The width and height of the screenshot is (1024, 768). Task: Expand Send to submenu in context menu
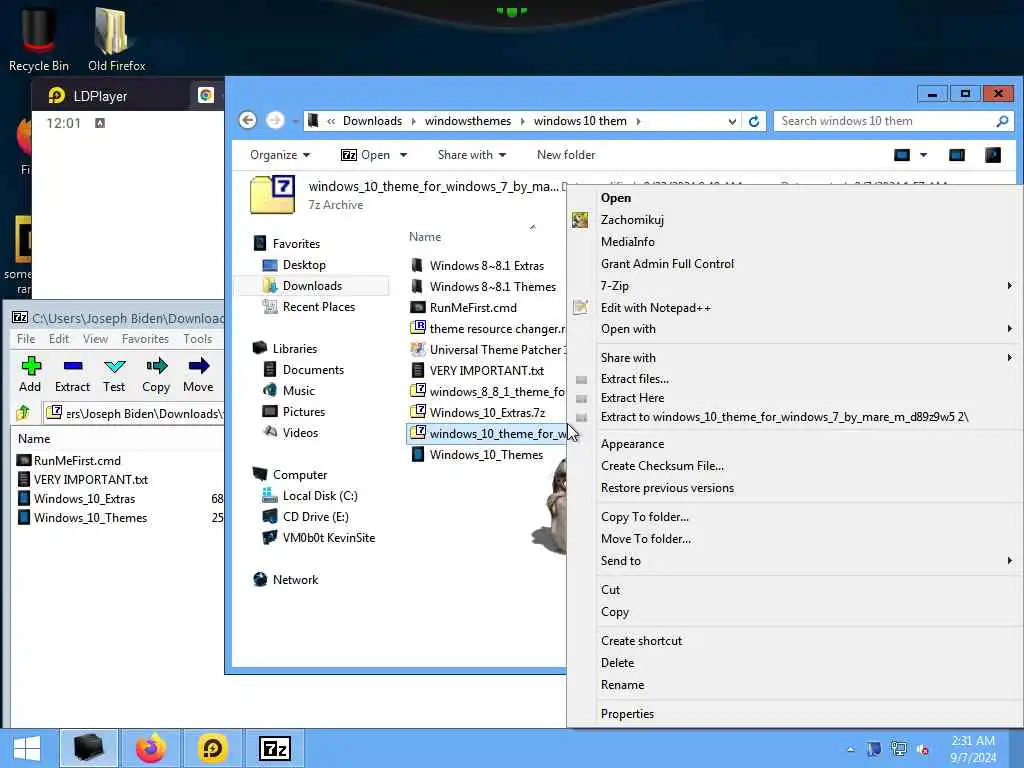click(1009, 560)
